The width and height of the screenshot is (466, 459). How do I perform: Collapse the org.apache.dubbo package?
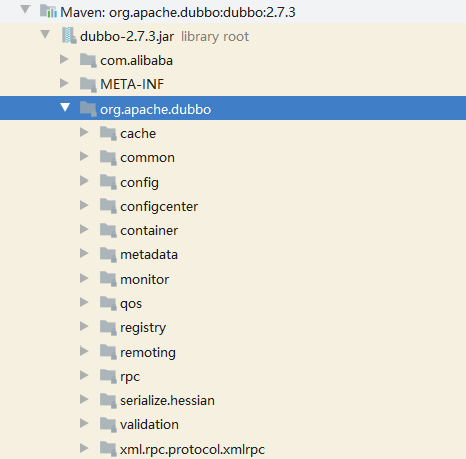pyautogui.click(x=65, y=107)
